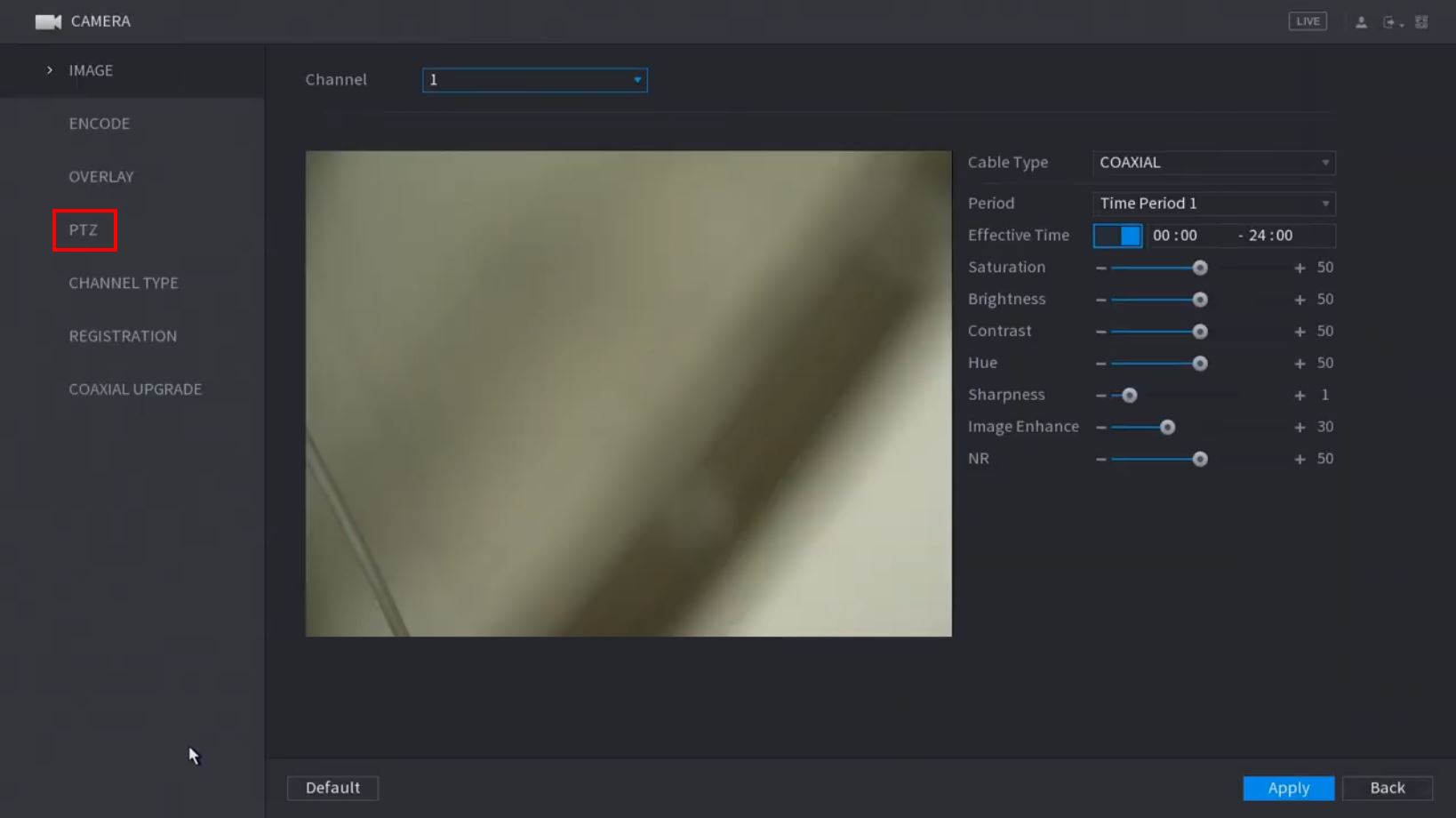The width and height of the screenshot is (1456, 818).
Task: Decrease Saturation with minus icon
Action: tap(1101, 268)
